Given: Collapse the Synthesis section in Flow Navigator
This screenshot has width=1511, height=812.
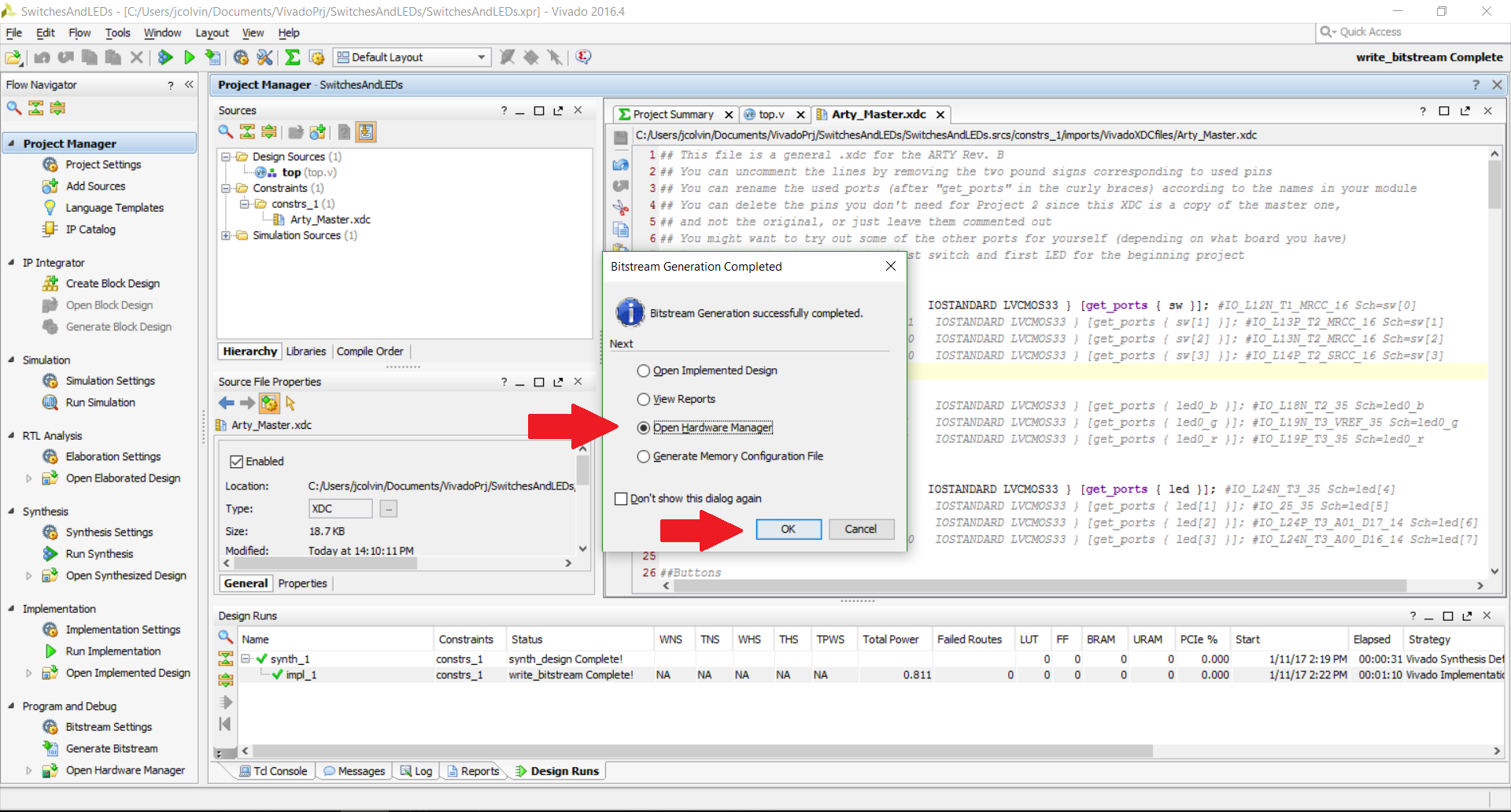Looking at the screenshot, I should (11, 511).
